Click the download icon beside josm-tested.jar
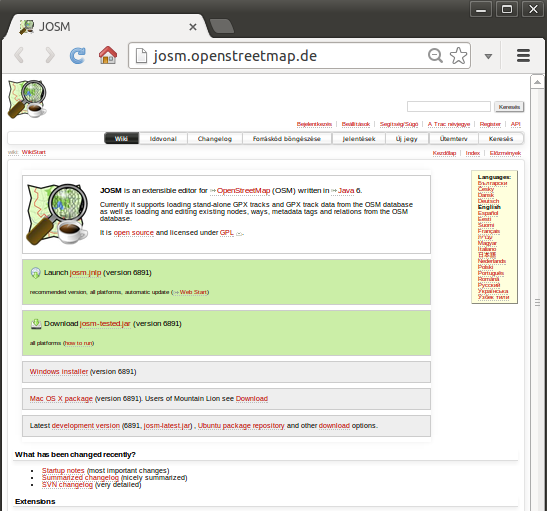This screenshot has width=547, height=511. pos(36,324)
